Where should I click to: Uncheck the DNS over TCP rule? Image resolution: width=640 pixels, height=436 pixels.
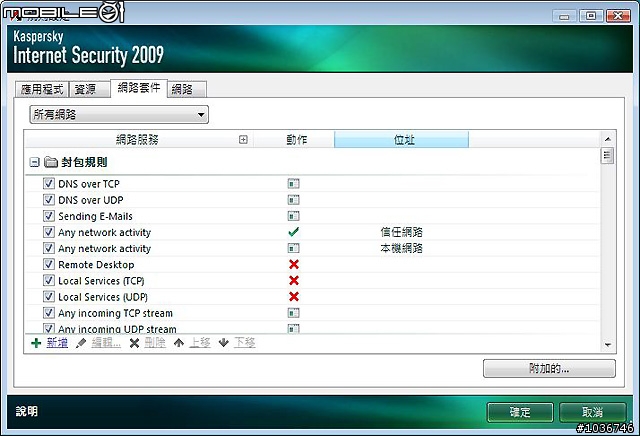click(x=49, y=183)
